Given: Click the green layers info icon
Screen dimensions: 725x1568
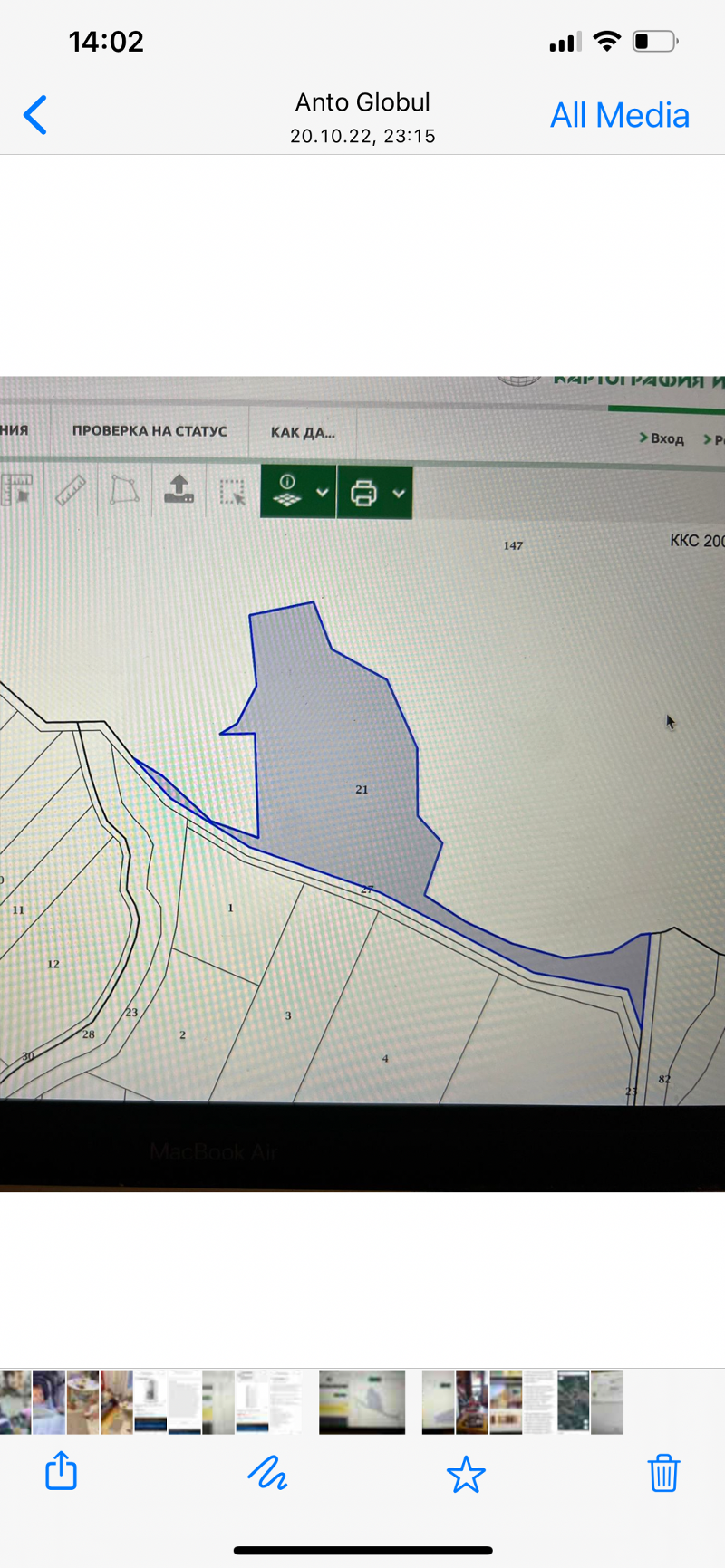Looking at the screenshot, I should coord(287,492).
